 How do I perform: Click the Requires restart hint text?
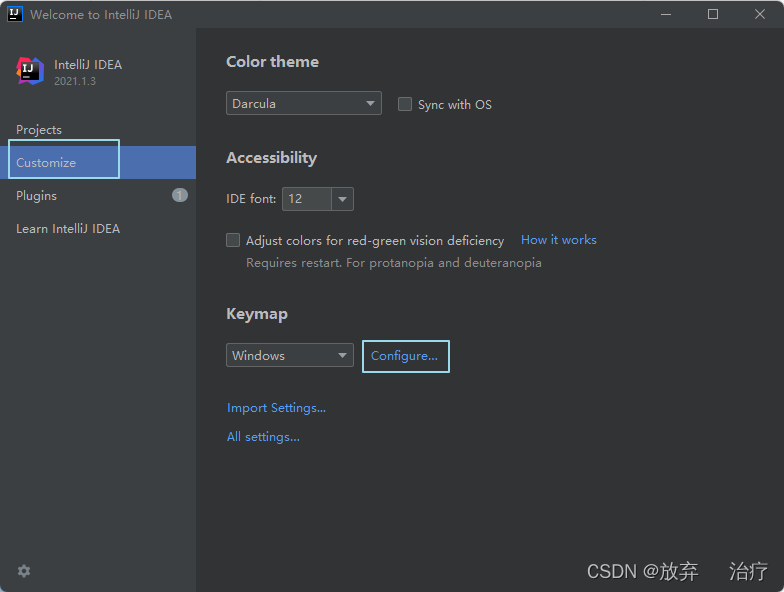point(394,262)
